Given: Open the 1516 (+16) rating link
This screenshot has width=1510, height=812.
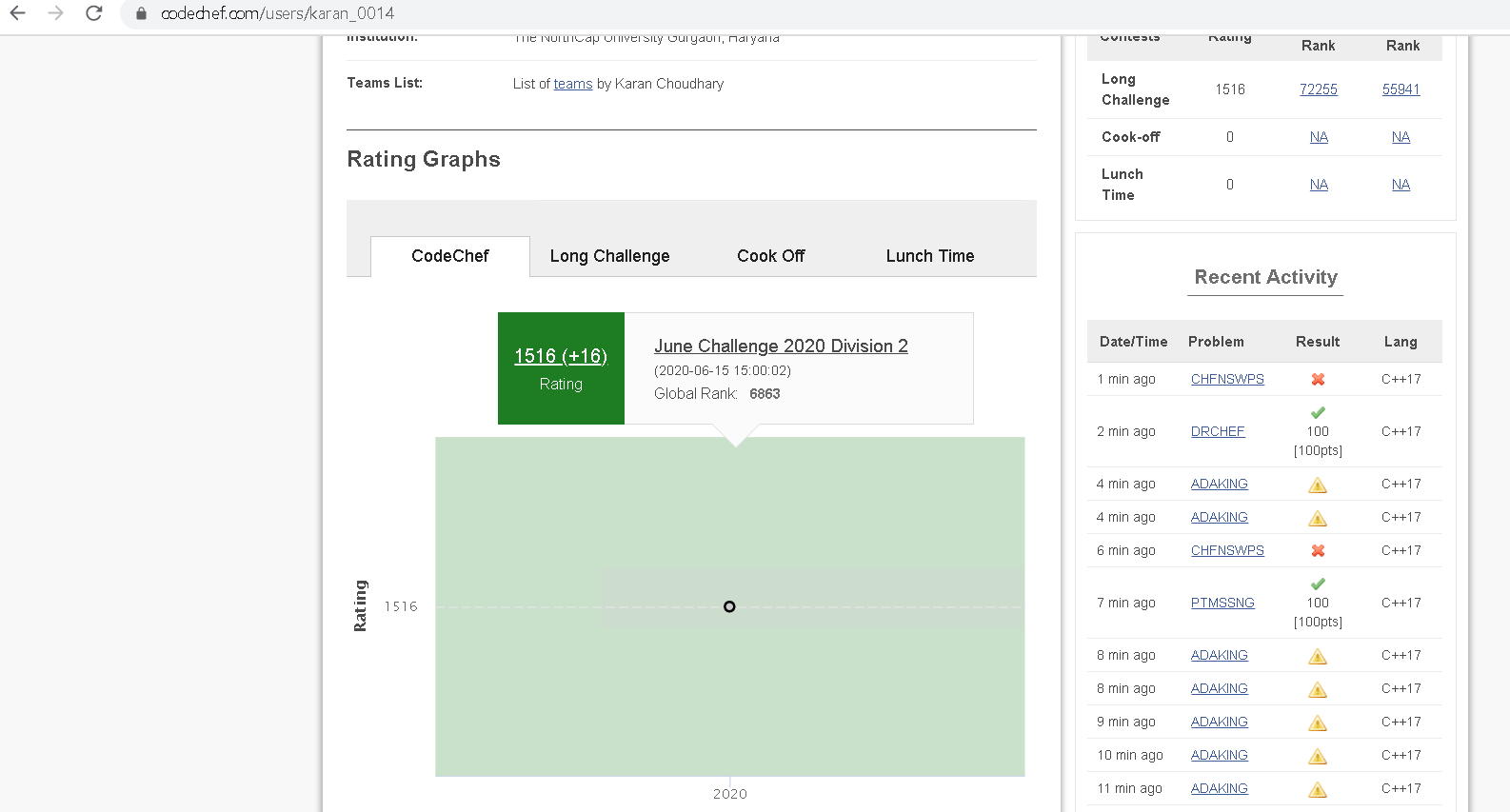Looking at the screenshot, I should tap(561, 356).
